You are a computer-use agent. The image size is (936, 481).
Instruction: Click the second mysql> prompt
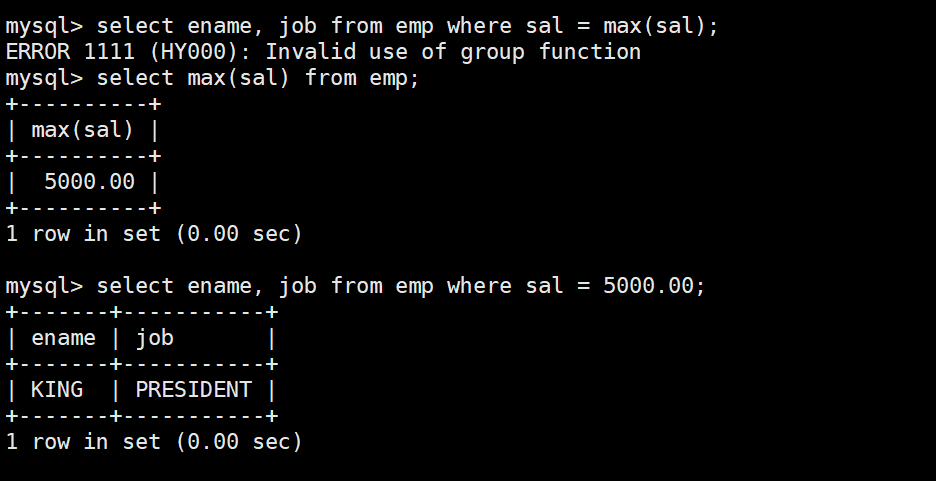click(44, 78)
